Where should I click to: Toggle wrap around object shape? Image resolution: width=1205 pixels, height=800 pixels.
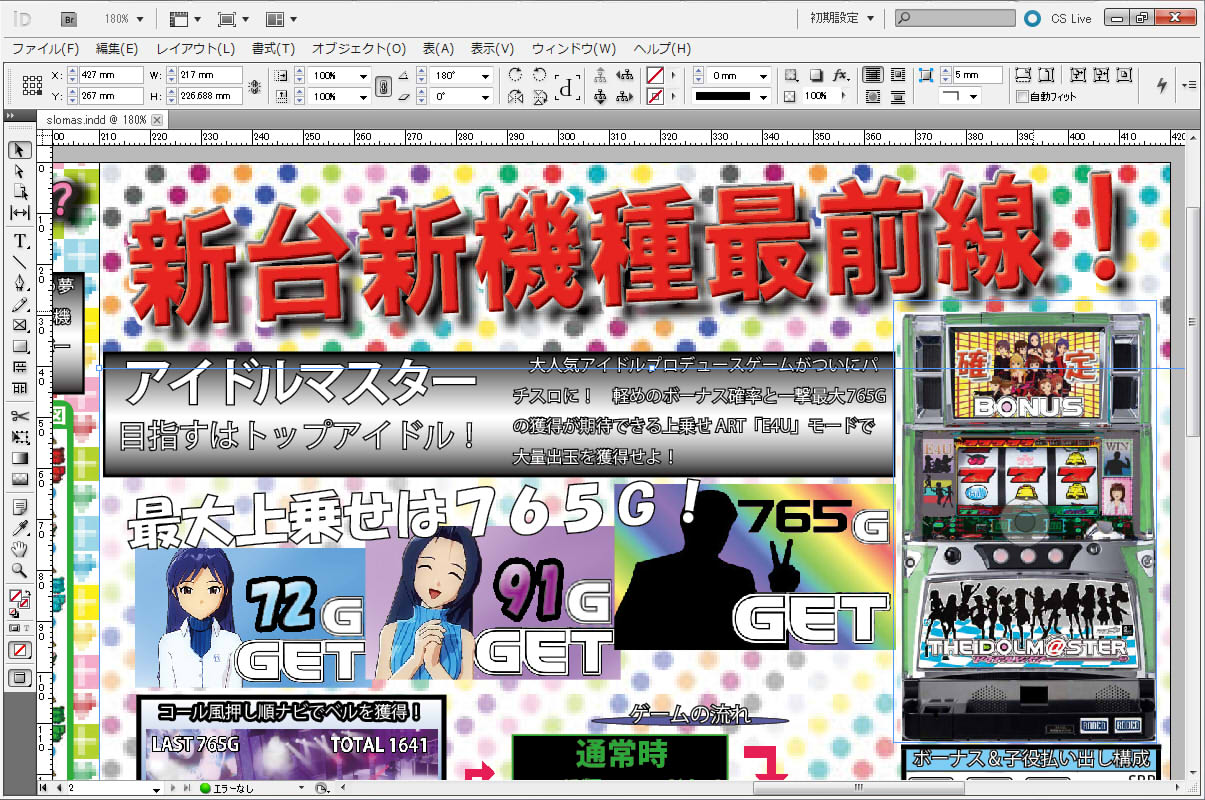coord(872,97)
